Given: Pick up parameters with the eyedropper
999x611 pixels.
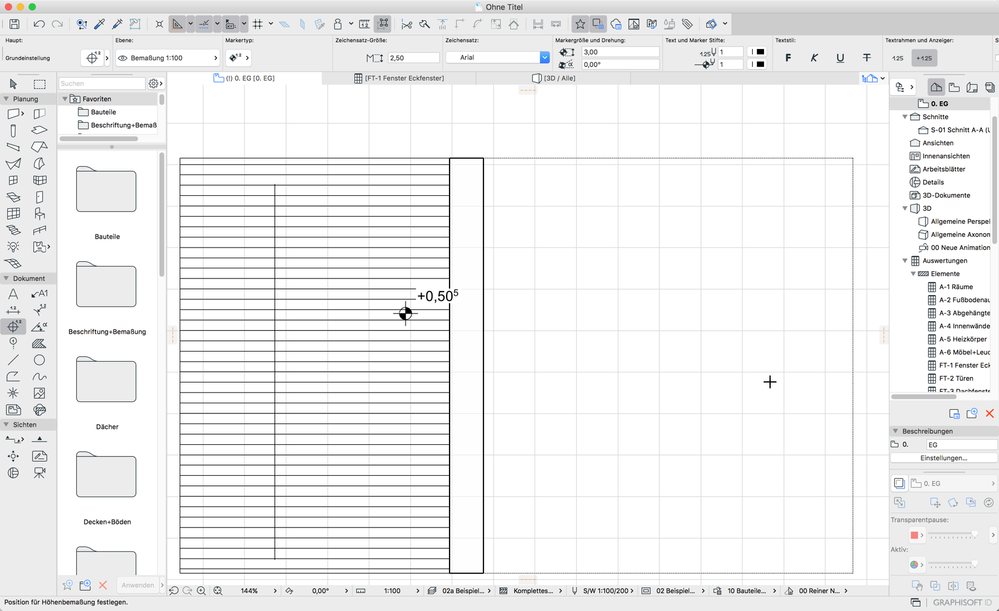Looking at the screenshot, I should coord(99,24).
